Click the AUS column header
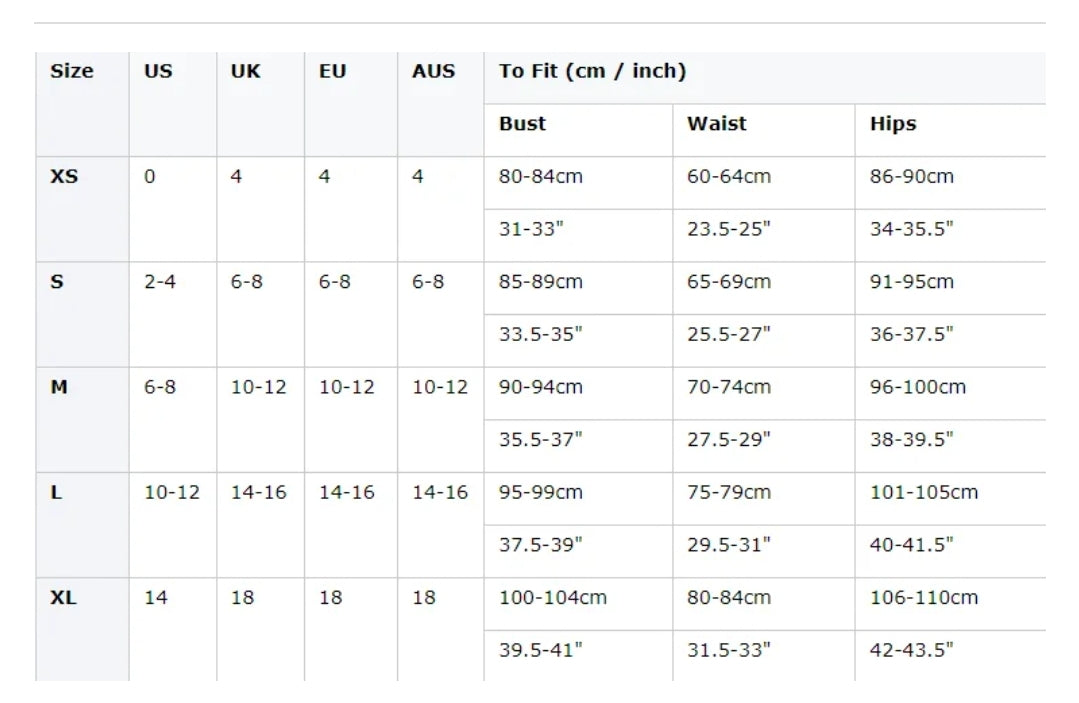The height and width of the screenshot is (703, 1079). tap(433, 72)
